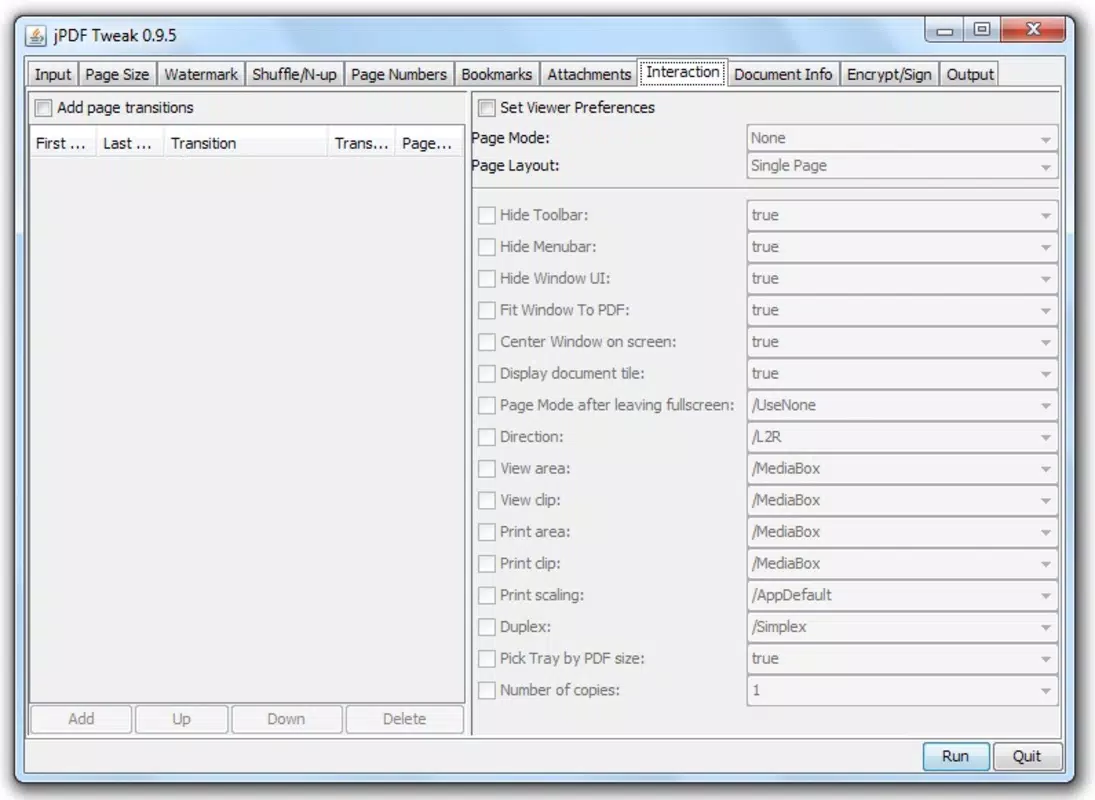Click the Up button
The width and height of the screenshot is (1095, 800).
coord(182,719)
